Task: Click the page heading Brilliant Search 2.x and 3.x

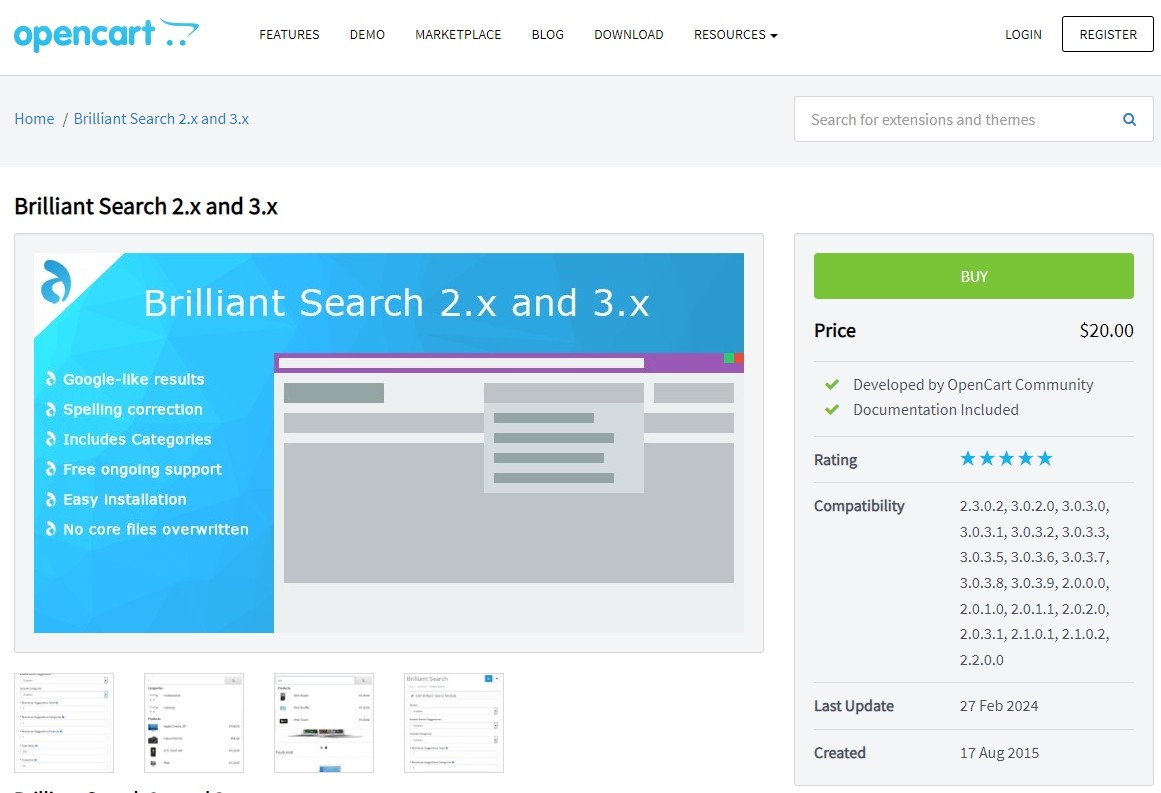Action: tap(146, 206)
